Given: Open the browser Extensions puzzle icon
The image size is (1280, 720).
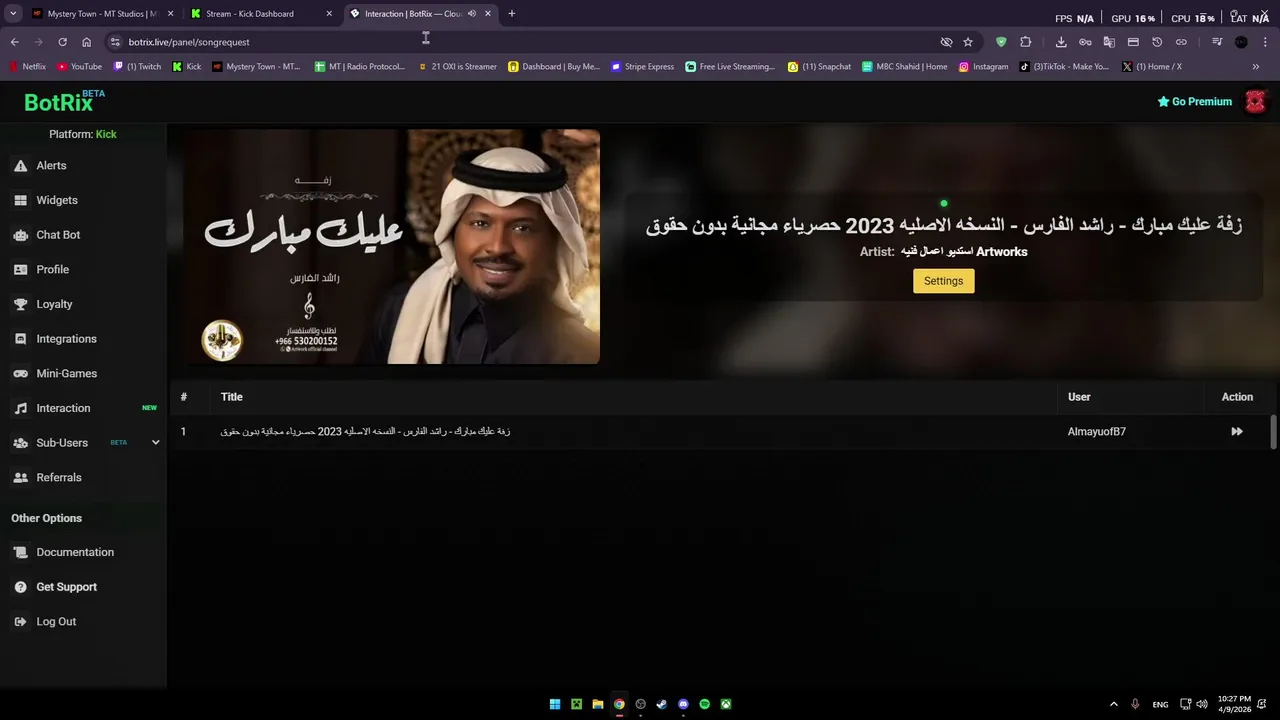Looking at the screenshot, I should [x=1026, y=42].
